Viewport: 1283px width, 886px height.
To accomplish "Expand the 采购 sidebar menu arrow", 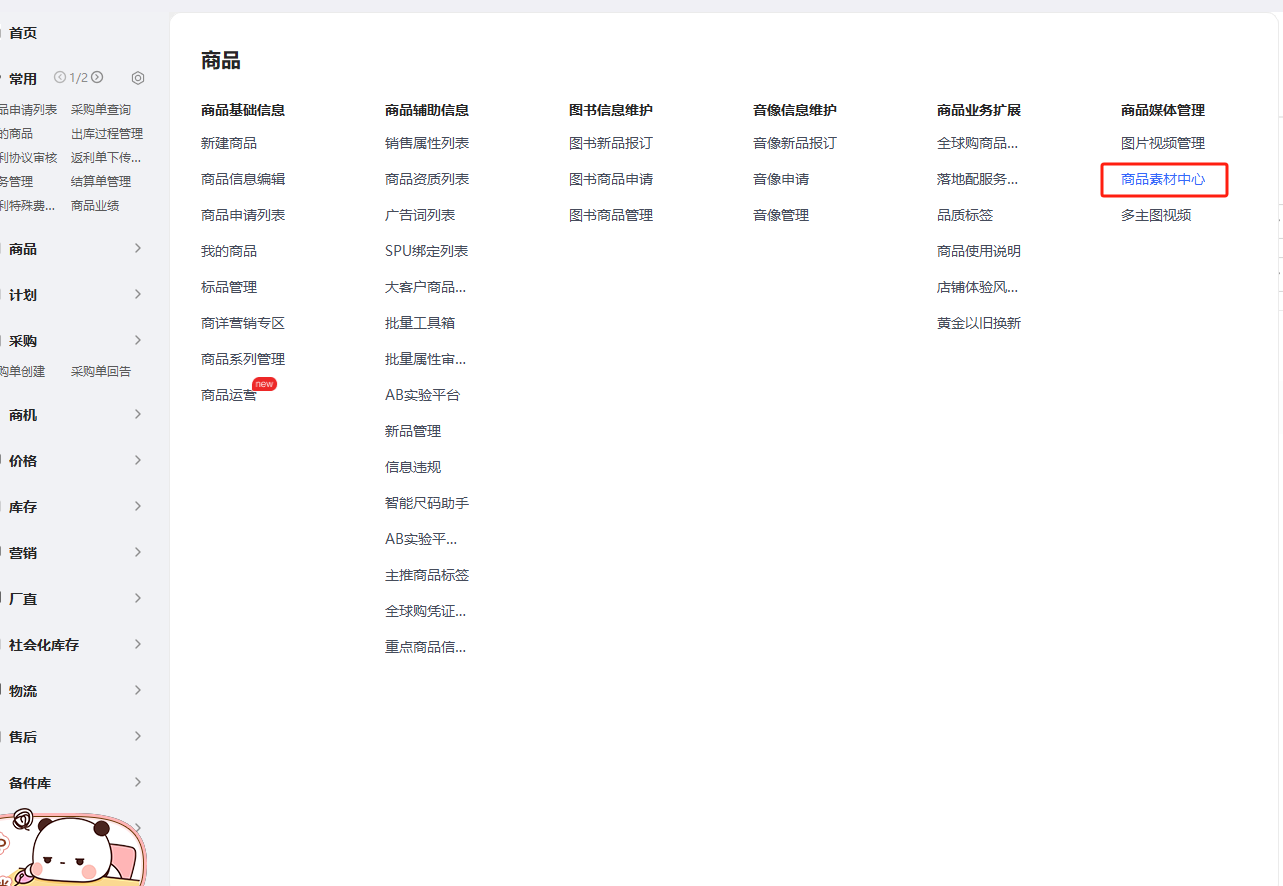I will pyautogui.click(x=138, y=340).
